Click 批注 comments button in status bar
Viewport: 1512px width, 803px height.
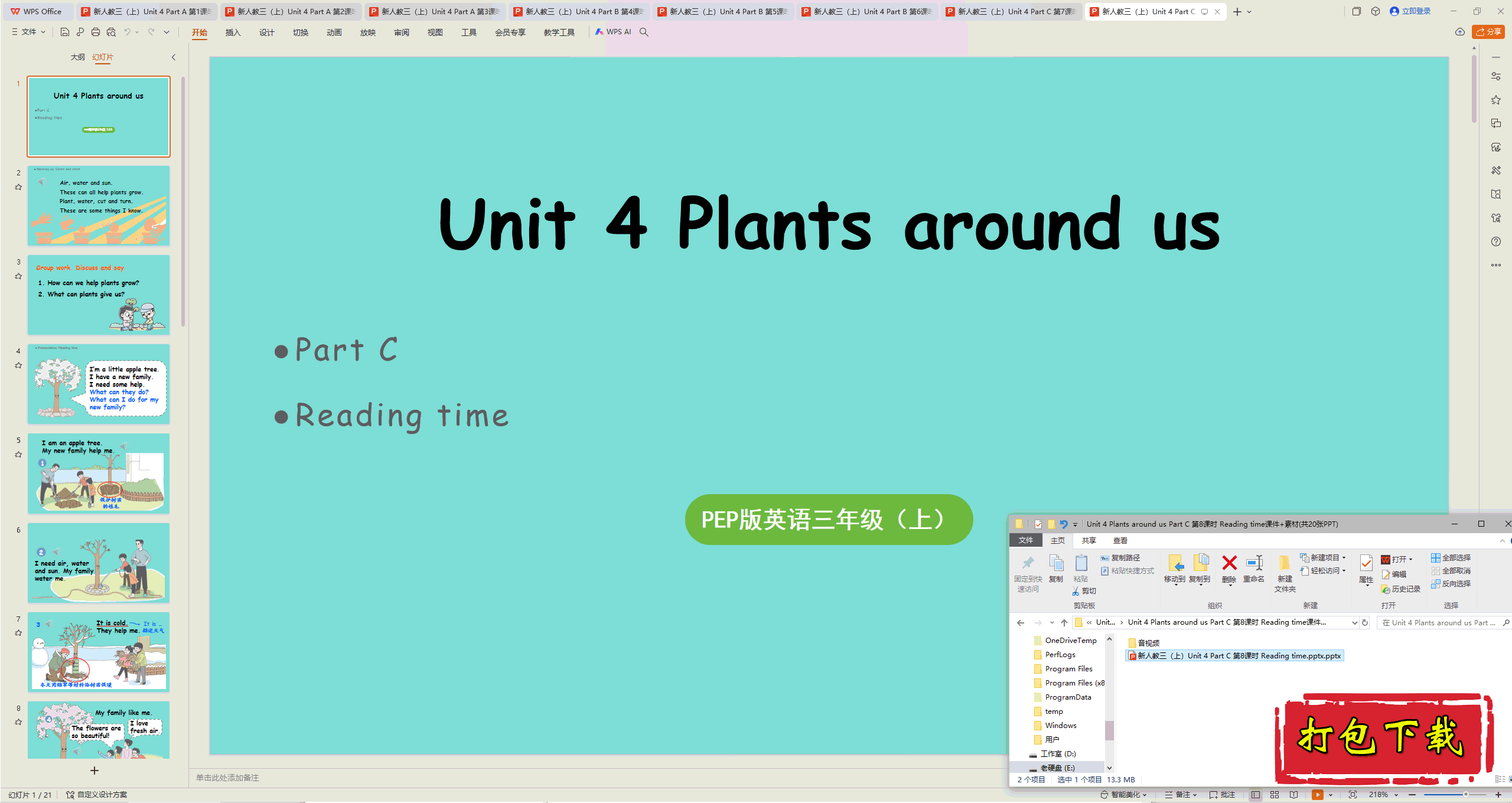[1222, 795]
